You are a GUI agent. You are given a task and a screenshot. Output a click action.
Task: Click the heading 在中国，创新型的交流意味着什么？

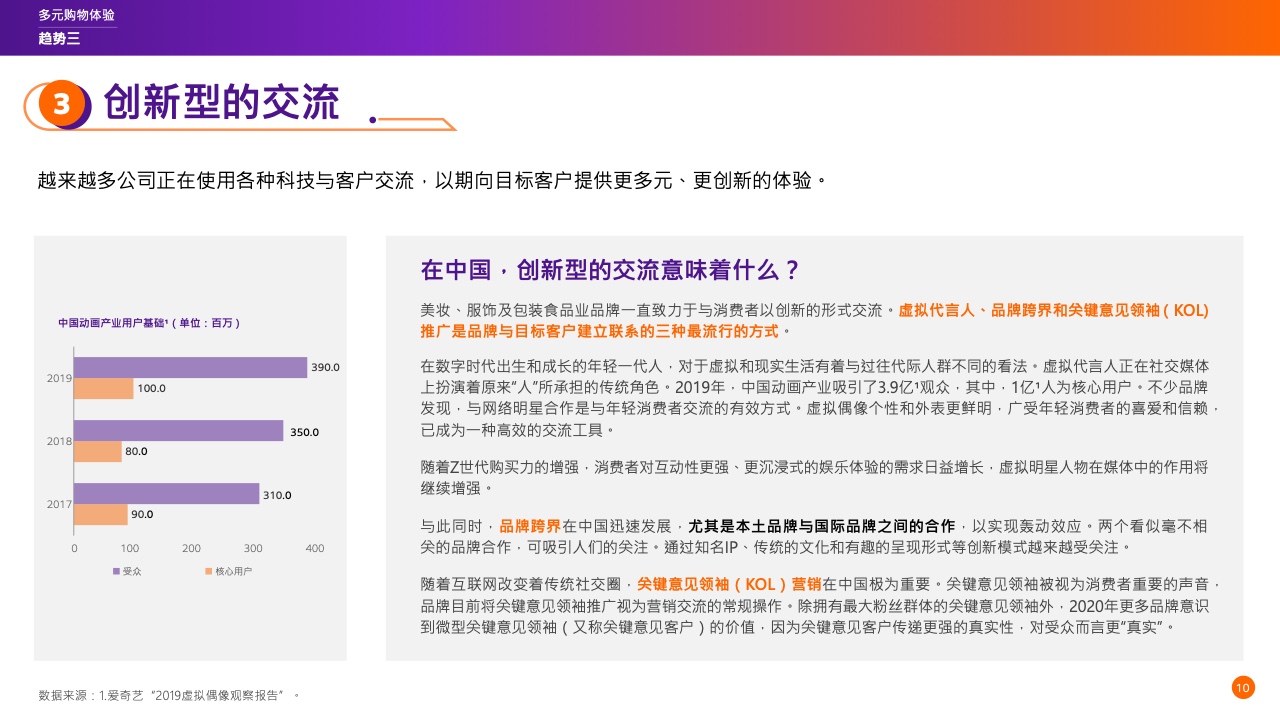610,270
